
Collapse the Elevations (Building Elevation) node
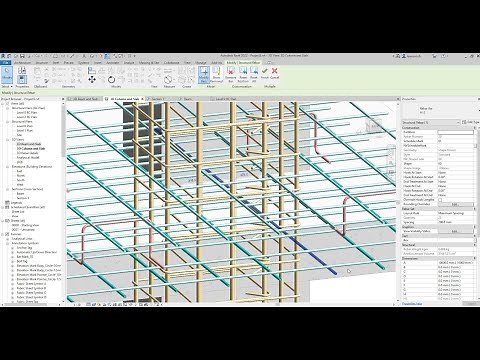(x=8, y=167)
